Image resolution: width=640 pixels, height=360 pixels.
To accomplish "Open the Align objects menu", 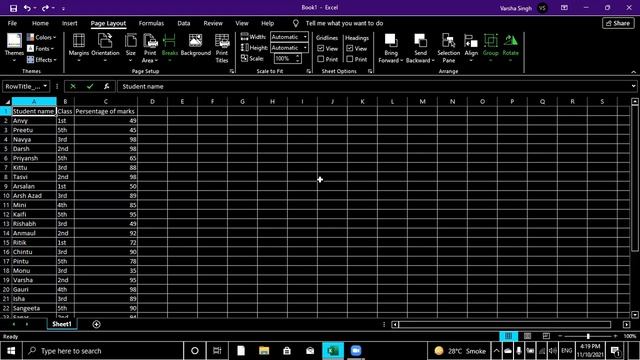I will point(471,48).
